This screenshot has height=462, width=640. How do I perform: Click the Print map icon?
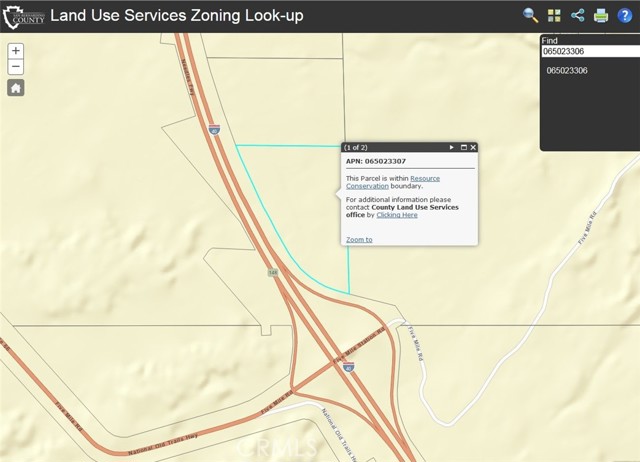pyautogui.click(x=601, y=15)
